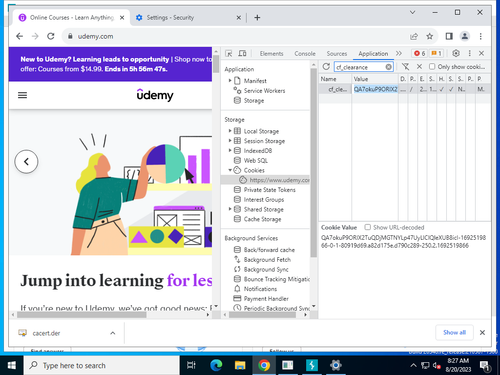Bookmark this page with the star icon
The width and height of the screenshot is (500, 375).
[430, 36]
